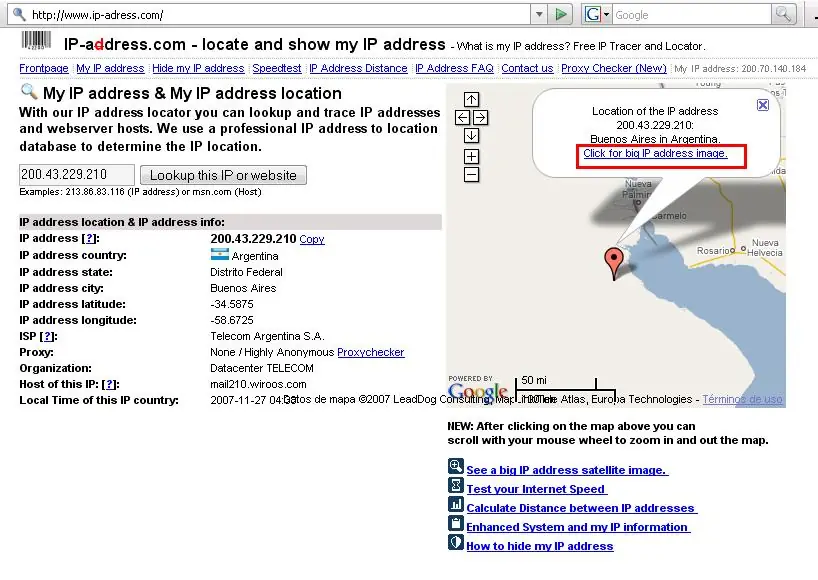Viewport: 818px width, 580px height.
Task: Click the bar chart icon beside Calculate Distance
Action: click(455, 504)
